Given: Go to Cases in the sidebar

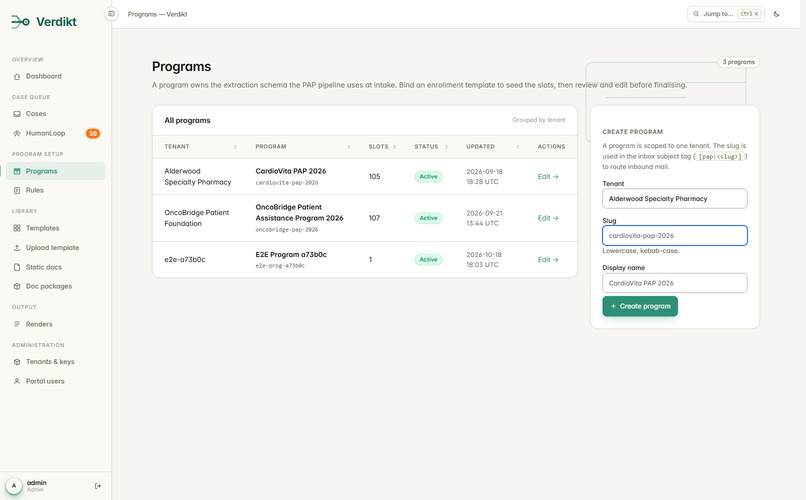Looking at the screenshot, I should click(56, 114).
